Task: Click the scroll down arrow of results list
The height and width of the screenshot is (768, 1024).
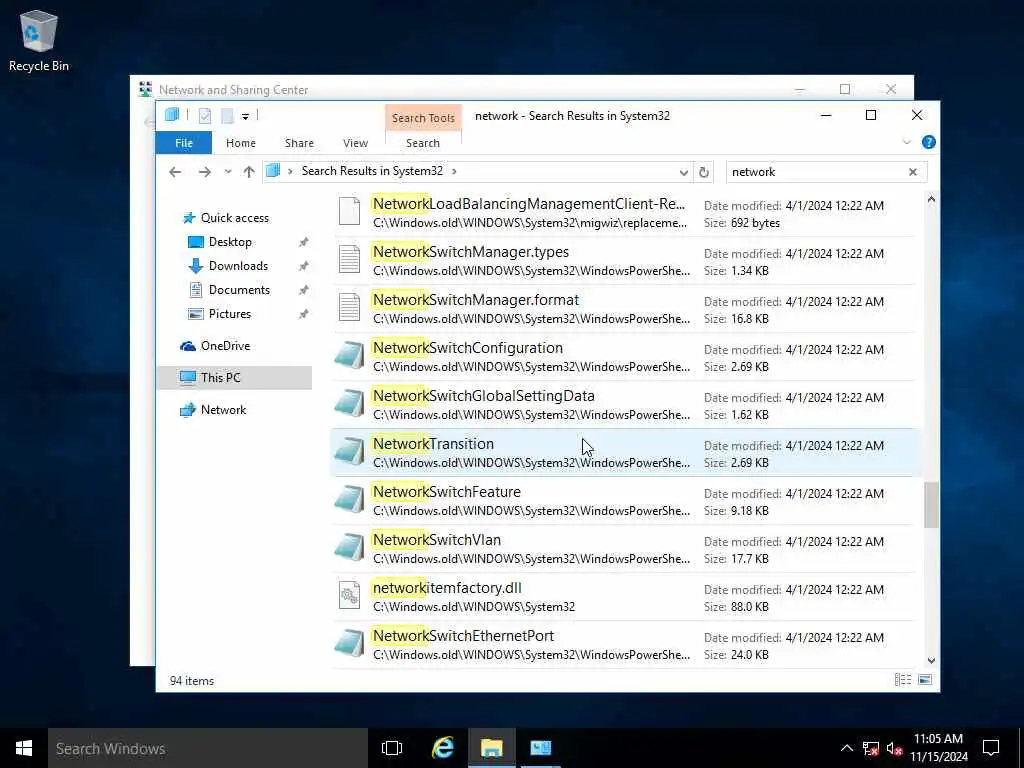Action: click(931, 660)
